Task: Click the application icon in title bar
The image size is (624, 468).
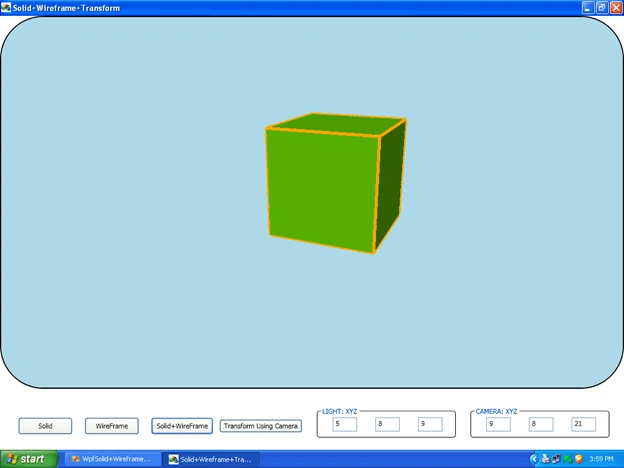Action: pyautogui.click(x=6, y=8)
